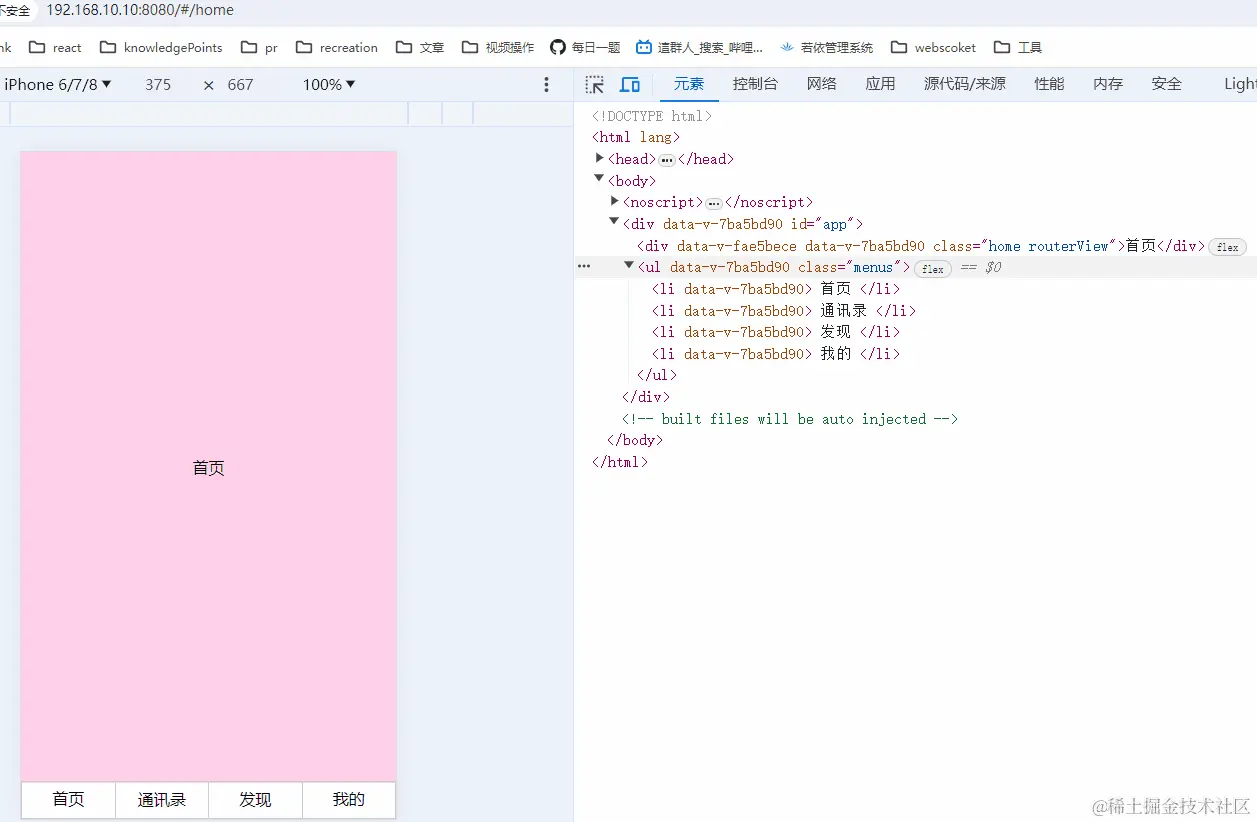Open the recreation bookmarks folder
The width and height of the screenshot is (1257, 822).
337,47
